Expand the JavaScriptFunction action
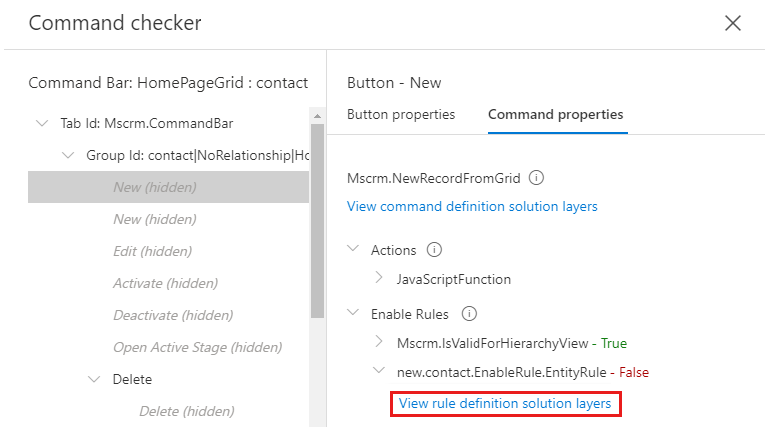This screenshot has height=427, width=765. coord(379,279)
